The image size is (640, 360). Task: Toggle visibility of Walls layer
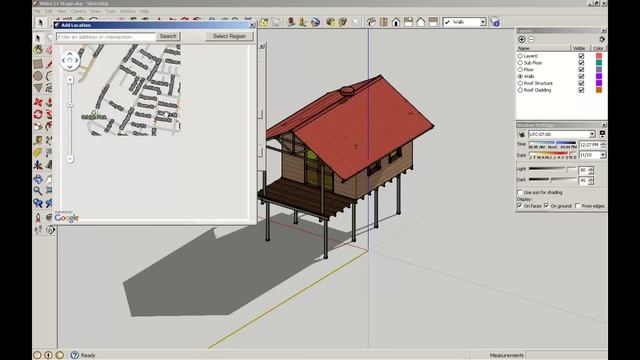(x=581, y=76)
